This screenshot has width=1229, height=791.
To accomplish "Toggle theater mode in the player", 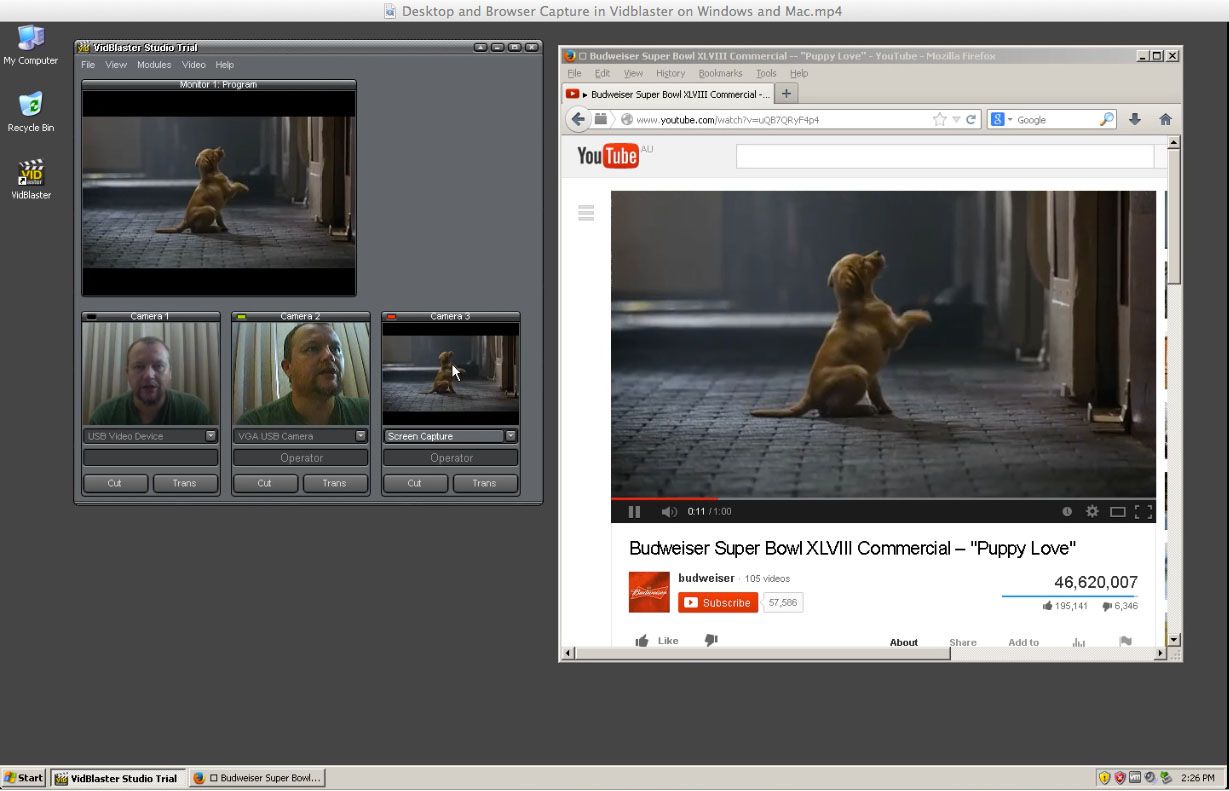I will (x=1117, y=511).
